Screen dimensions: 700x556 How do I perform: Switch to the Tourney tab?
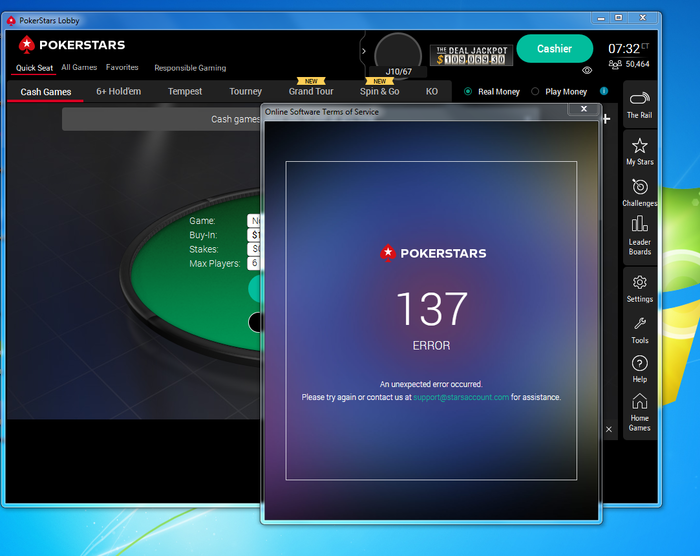click(245, 91)
